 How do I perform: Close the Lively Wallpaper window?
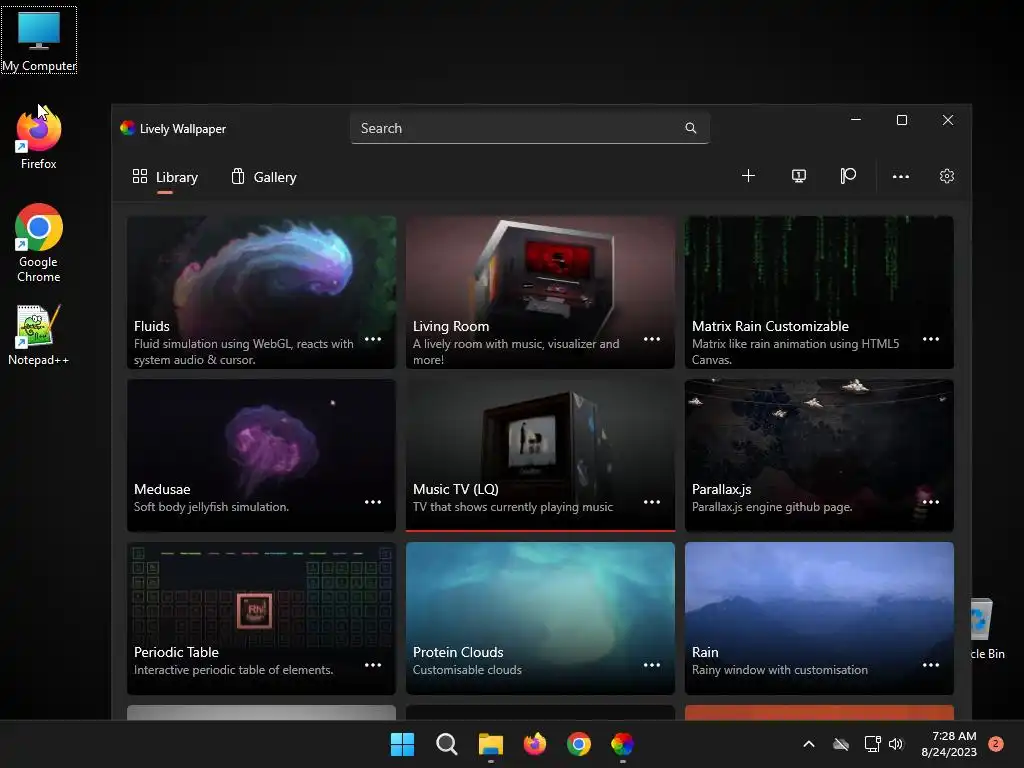tap(948, 120)
